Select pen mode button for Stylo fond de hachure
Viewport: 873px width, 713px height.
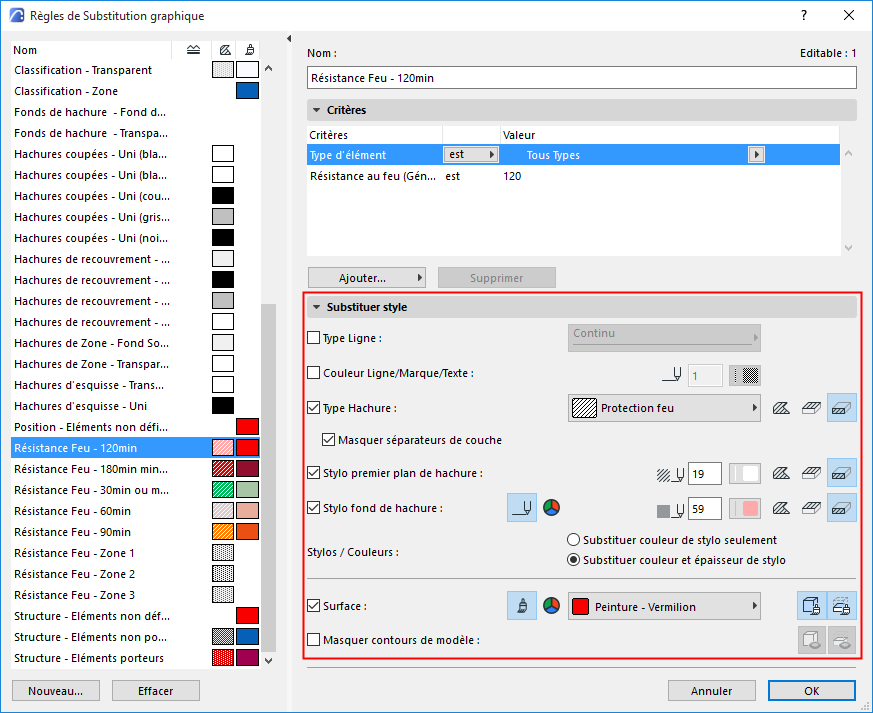(522, 508)
